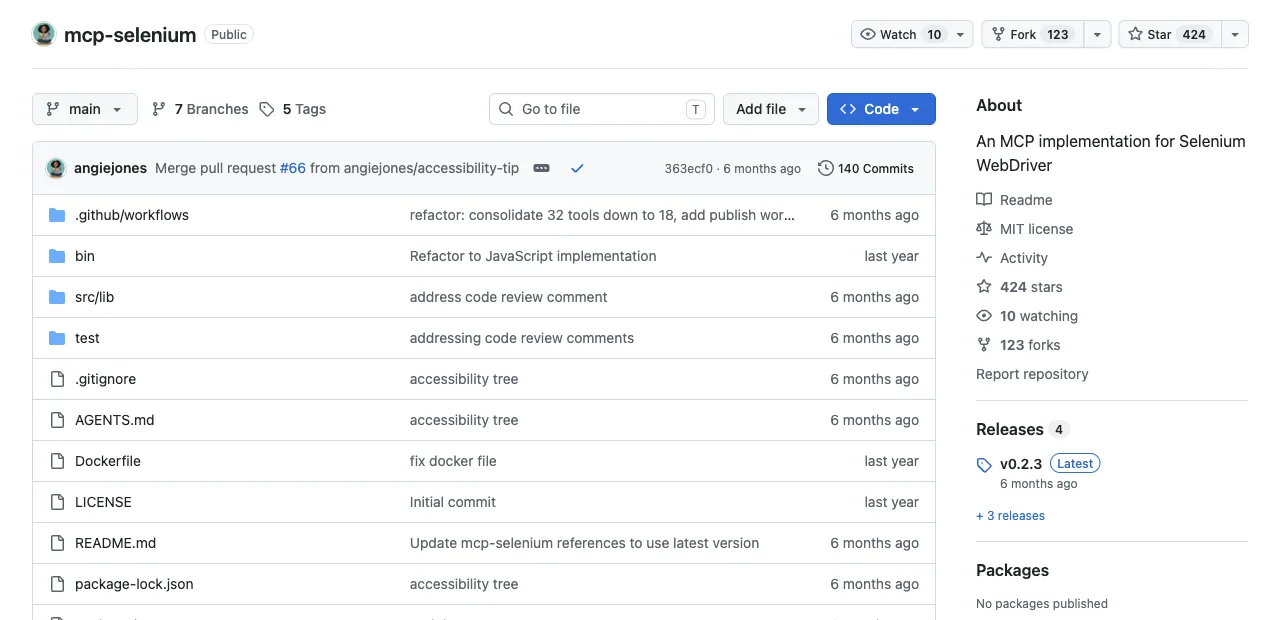Open the dropdown arrow next to Fork
Viewport: 1280px width, 620px height.
tap(1097, 34)
